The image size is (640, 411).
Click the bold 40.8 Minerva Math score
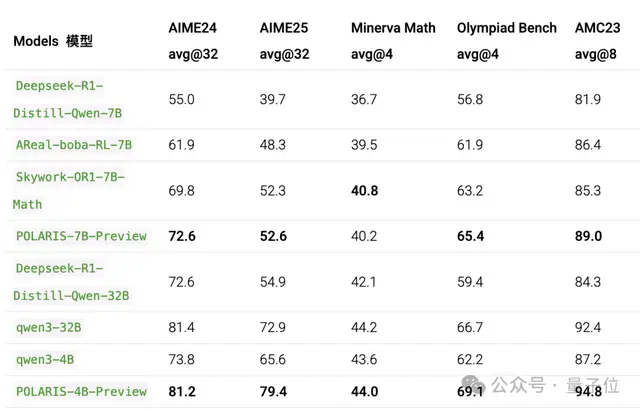click(365, 190)
